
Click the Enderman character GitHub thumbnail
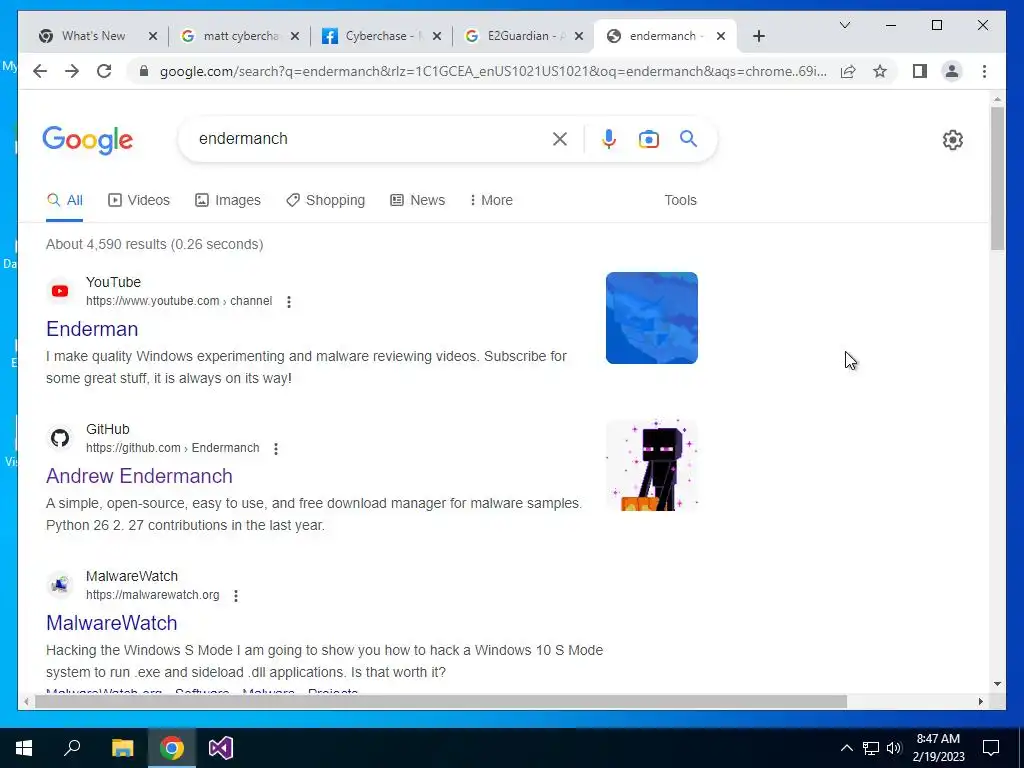pyautogui.click(x=652, y=465)
